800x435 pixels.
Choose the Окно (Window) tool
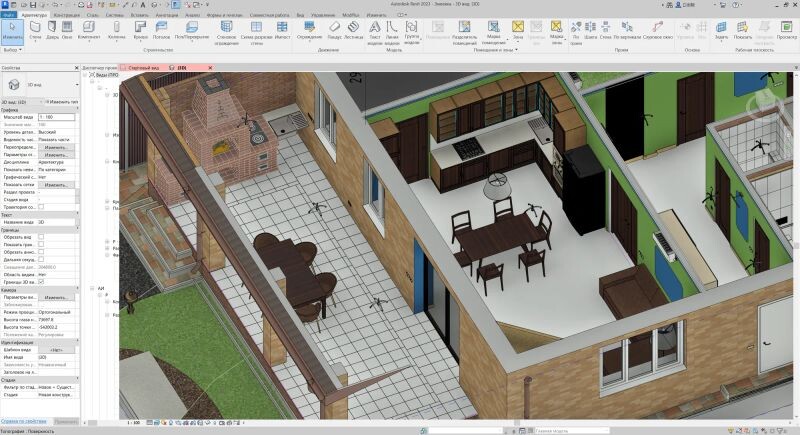67,29
